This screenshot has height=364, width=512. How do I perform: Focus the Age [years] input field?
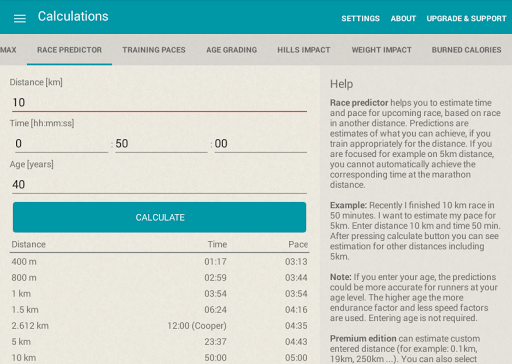160,184
